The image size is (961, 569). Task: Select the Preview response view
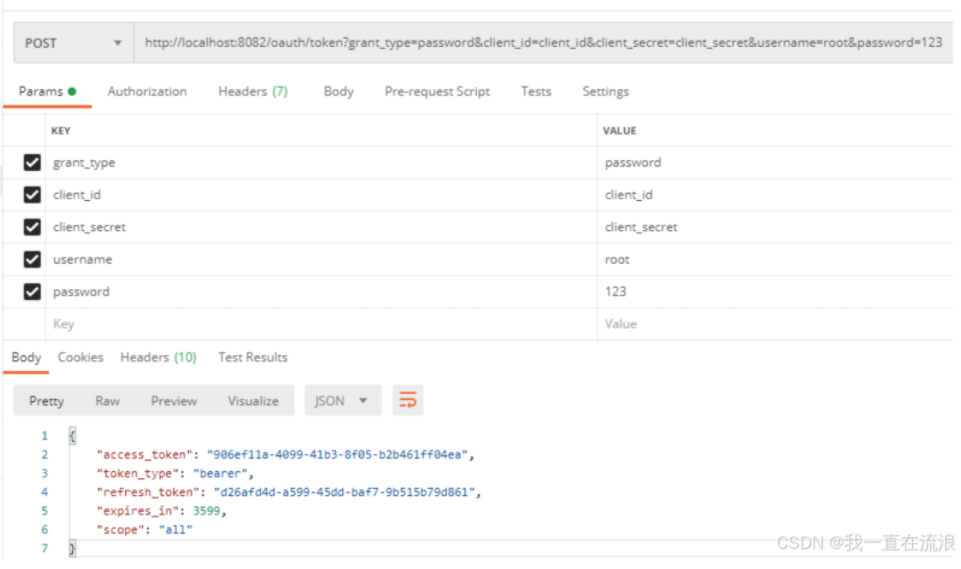coord(174,401)
